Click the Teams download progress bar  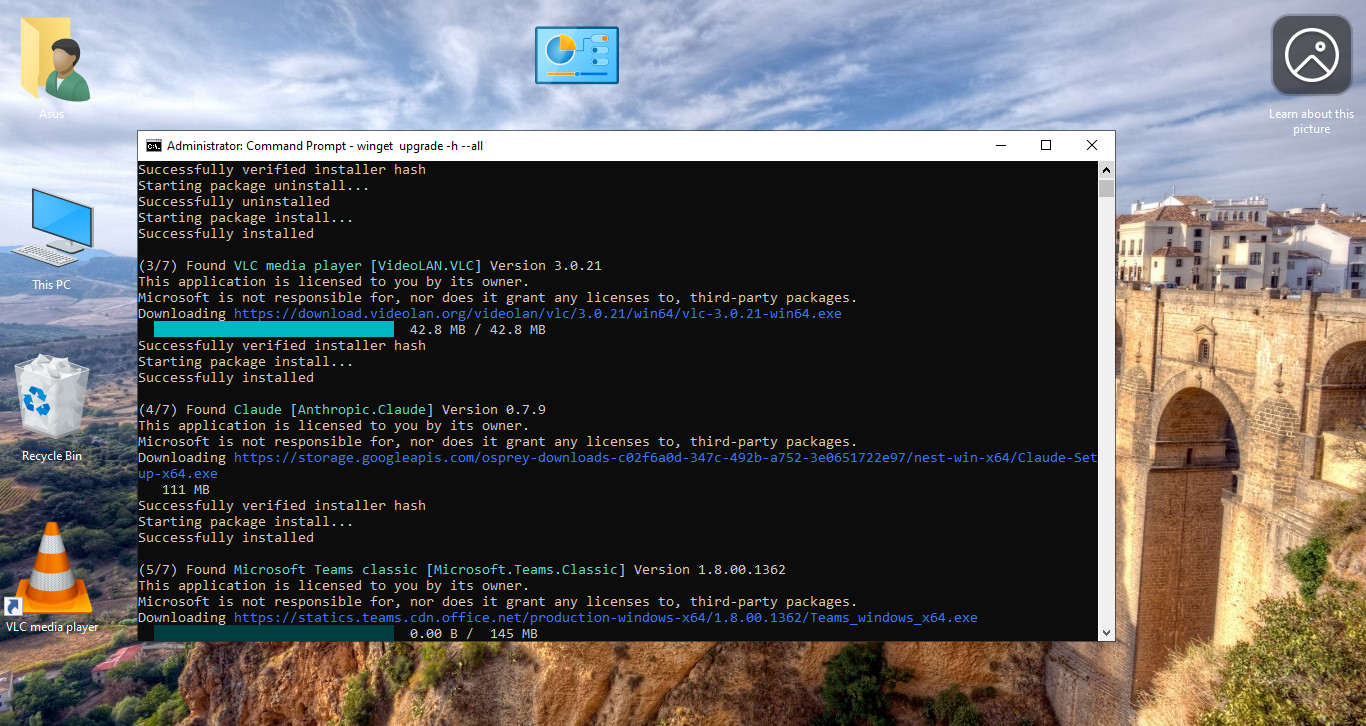pos(274,633)
